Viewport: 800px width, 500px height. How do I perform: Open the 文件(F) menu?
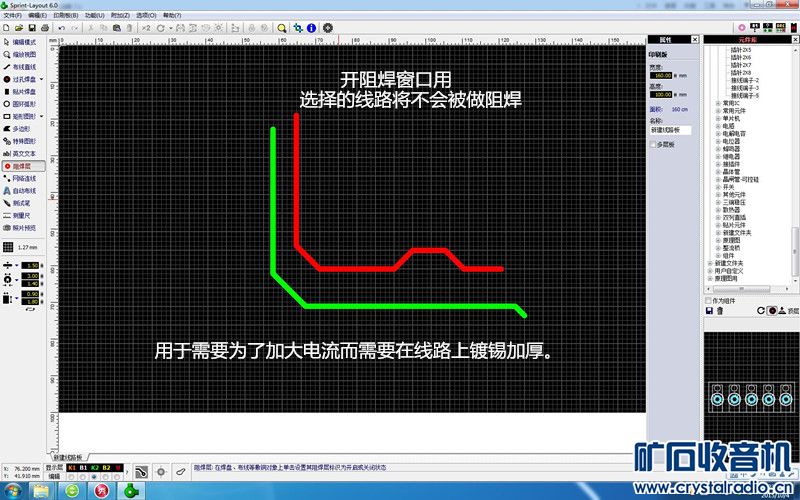click(x=12, y=16)
